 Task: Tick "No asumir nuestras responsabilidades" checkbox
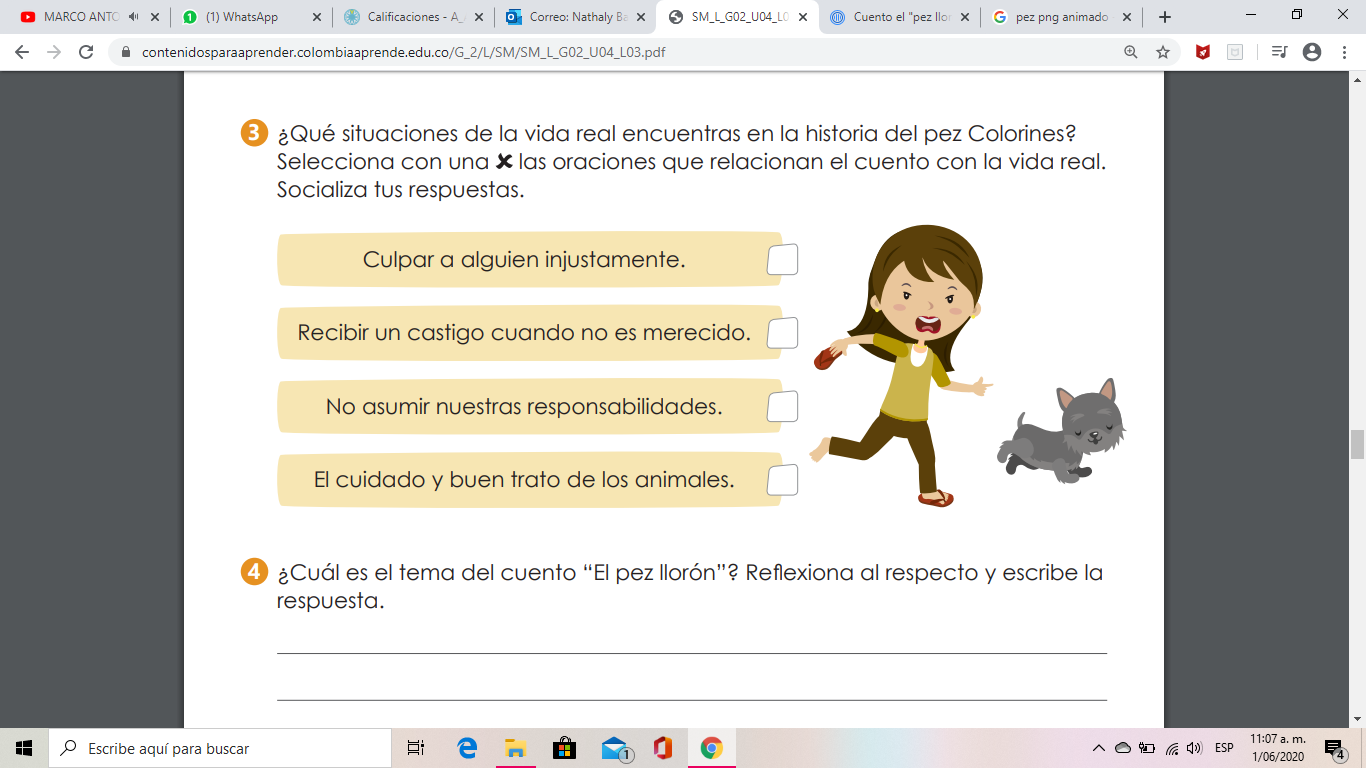[x=782, y=407]
